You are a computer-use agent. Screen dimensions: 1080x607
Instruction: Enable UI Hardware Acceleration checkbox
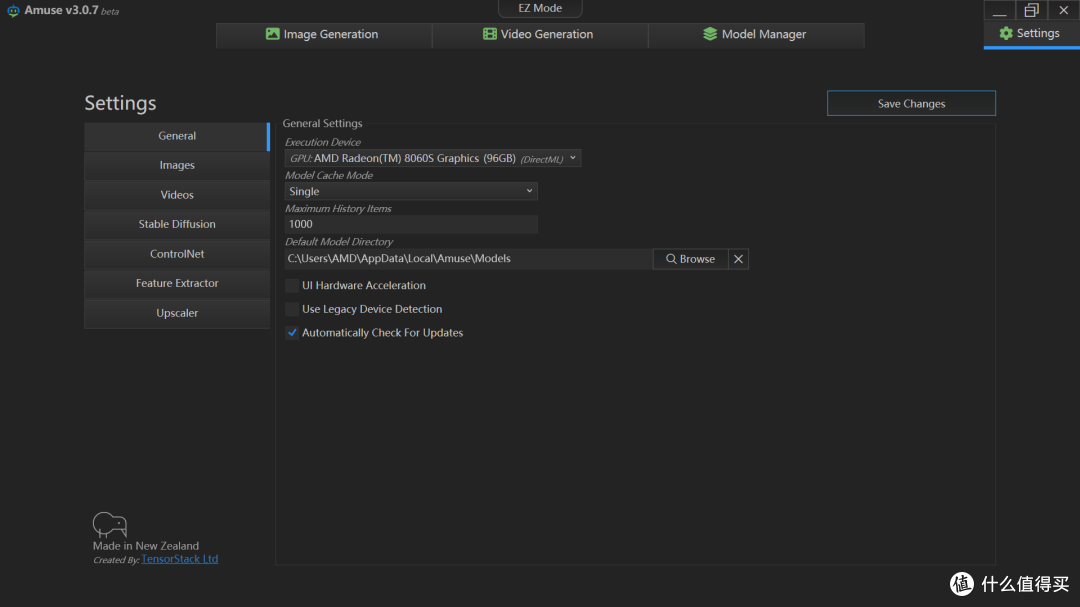[x=292, y=285]
